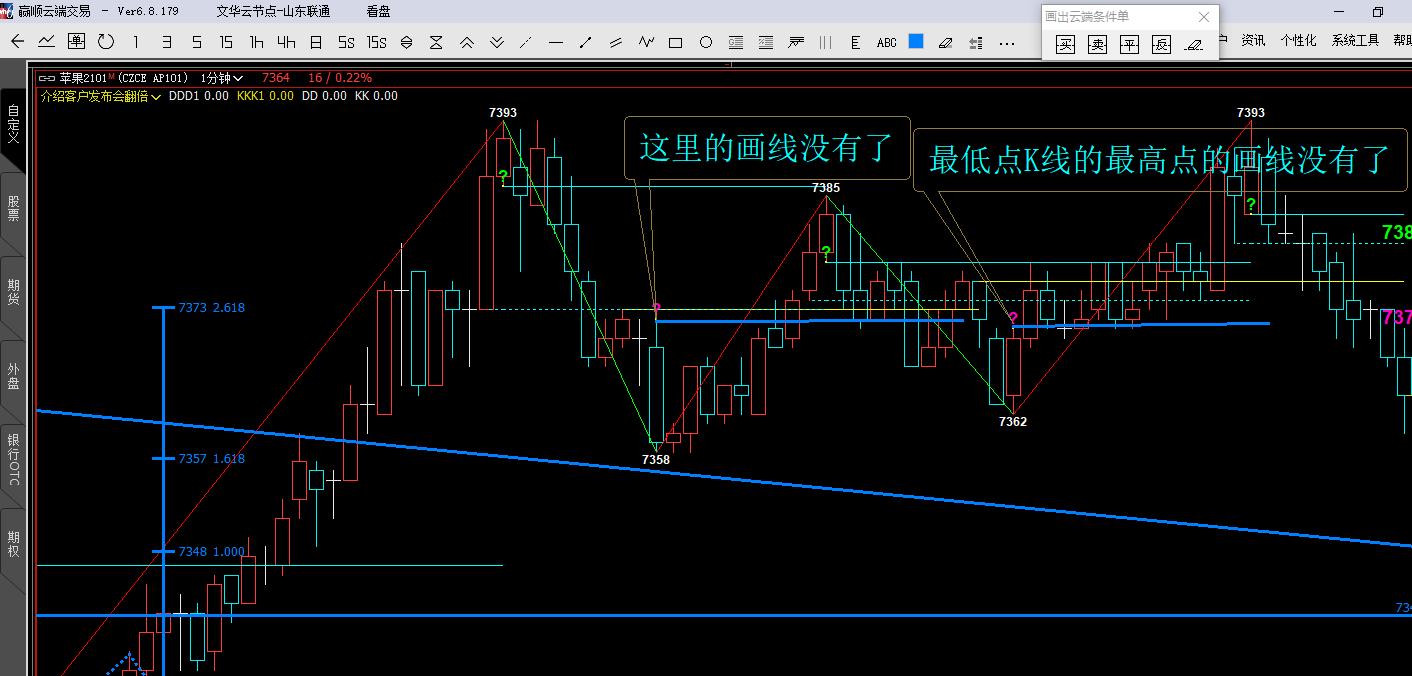Select the ellipse drawing tool
Viewport: 1412px width, 676px height.
706,42
